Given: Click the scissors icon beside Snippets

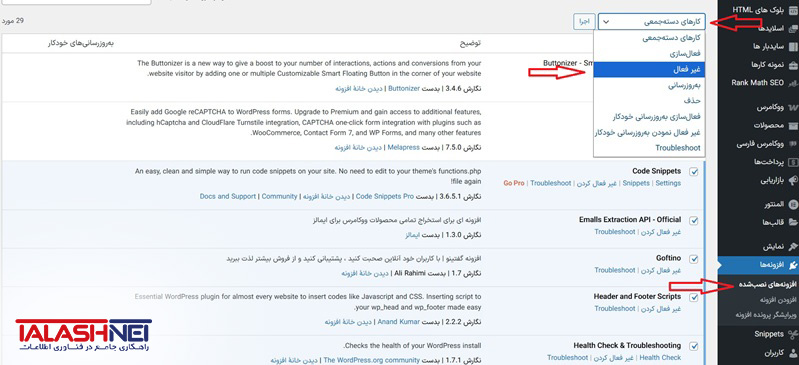Looking at the screenshot, I should click(x=793, y=334).
